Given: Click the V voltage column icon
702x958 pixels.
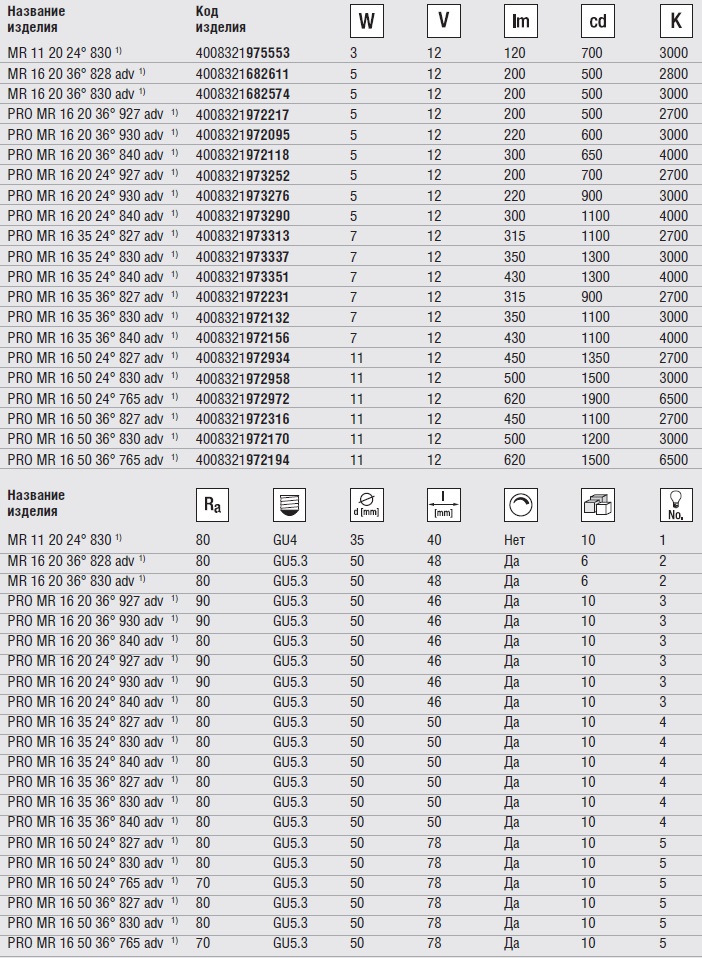Looking at the screenshot, I should (443, 21).
